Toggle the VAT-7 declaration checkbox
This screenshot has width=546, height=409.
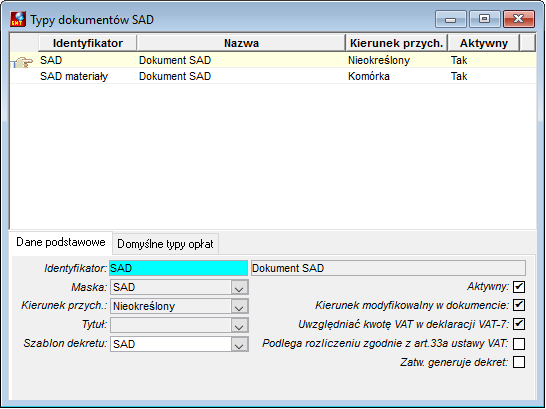519,324
